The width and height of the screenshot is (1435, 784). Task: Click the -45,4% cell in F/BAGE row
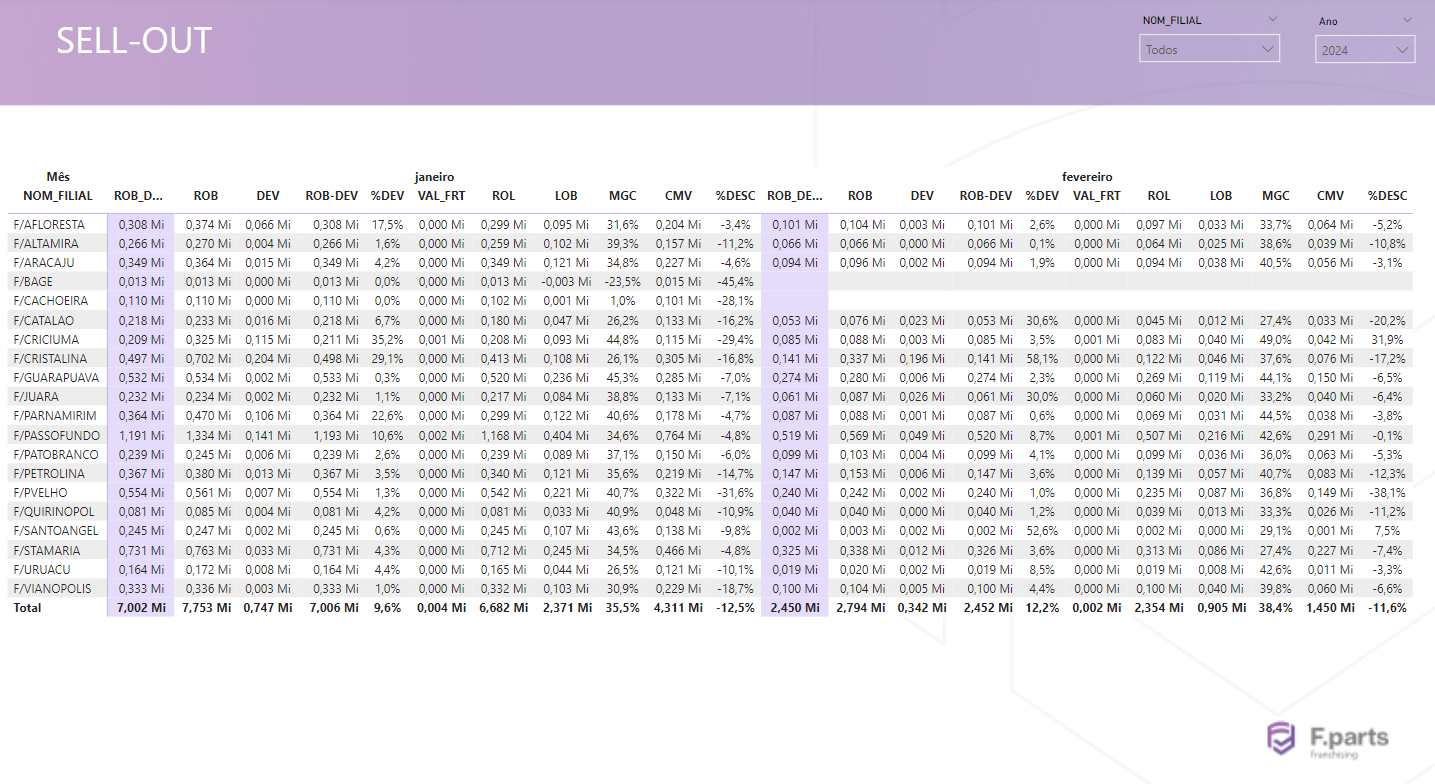coord(735,282)
